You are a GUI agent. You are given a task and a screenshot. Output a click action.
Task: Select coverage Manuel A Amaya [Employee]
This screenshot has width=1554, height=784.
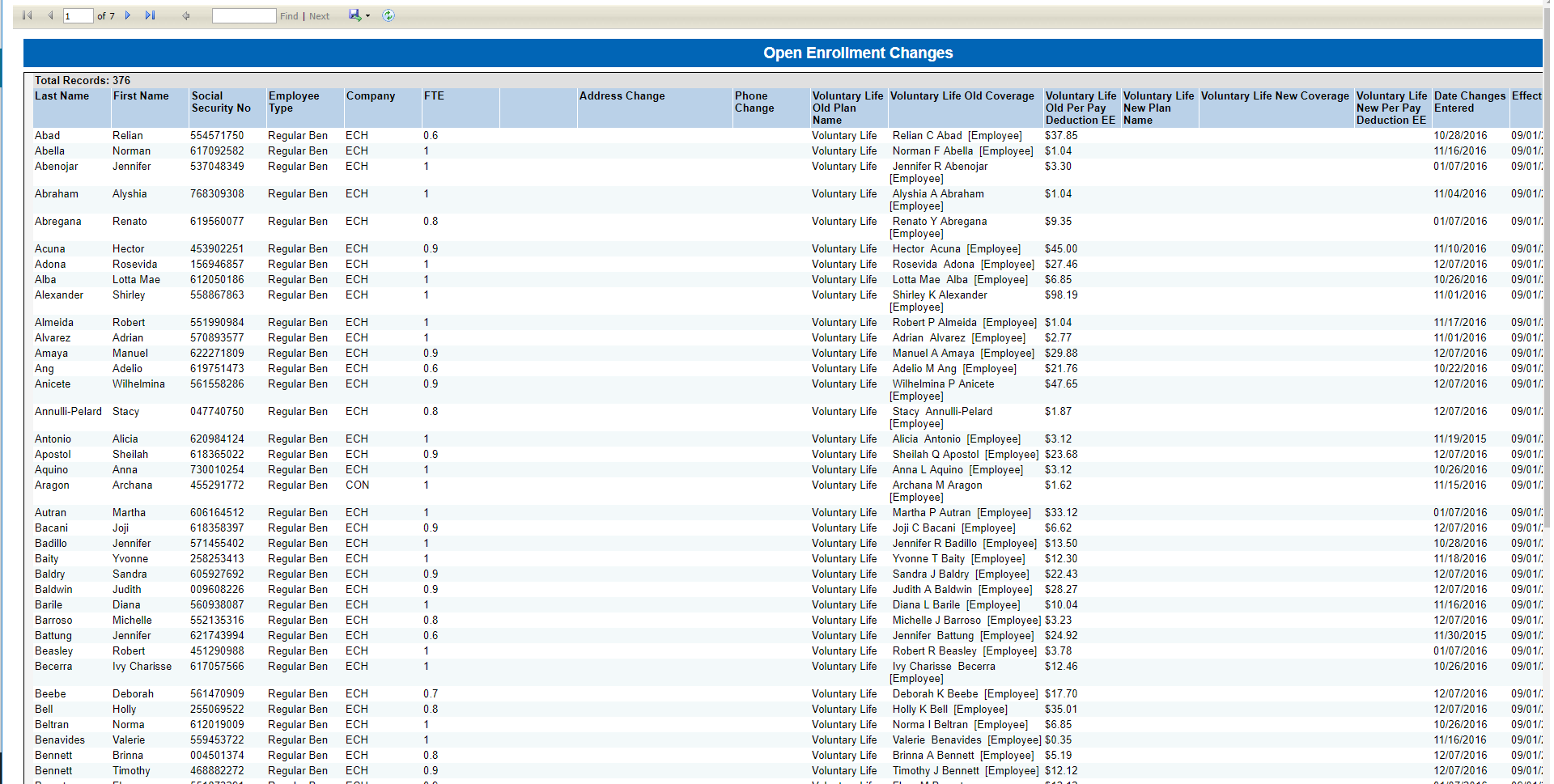click(x=963, y=353)
